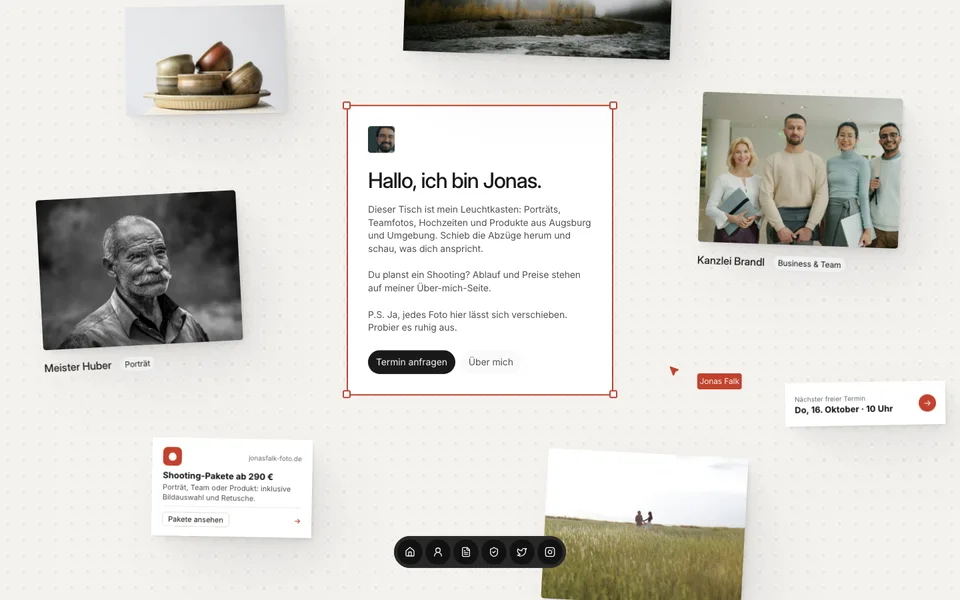The height and width of the screenshot is (600, 960).
Task: Click the Nächster freier Termin label
Action: 830,399
